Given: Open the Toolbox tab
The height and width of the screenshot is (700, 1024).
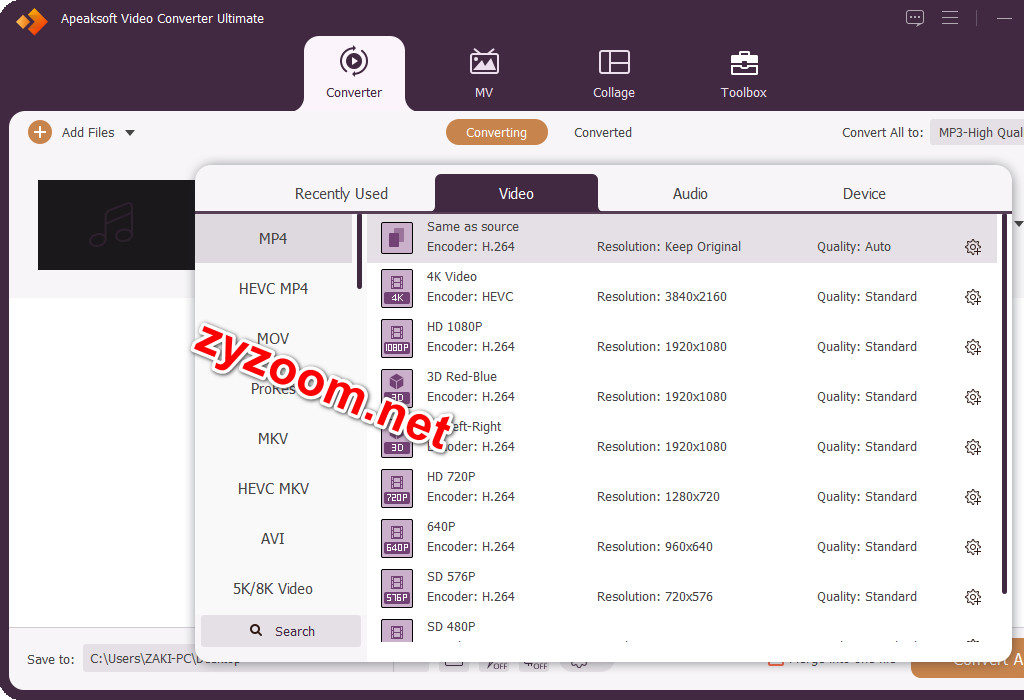Looking at the screenshot, I should 743,73.
